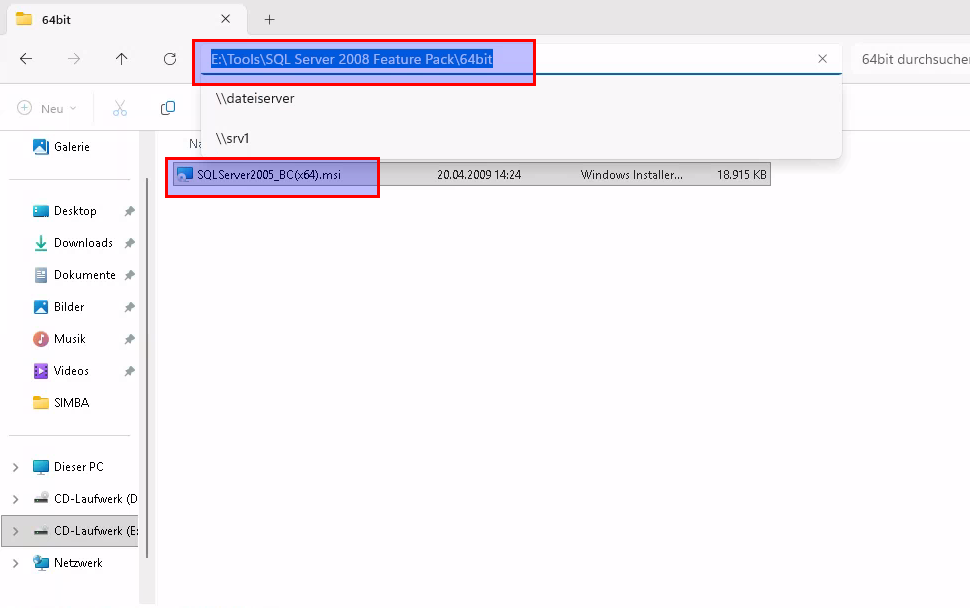This screenshot has width=970, height=608.
Task: Open Downloads in the sidebar
Action: (82, 243)
